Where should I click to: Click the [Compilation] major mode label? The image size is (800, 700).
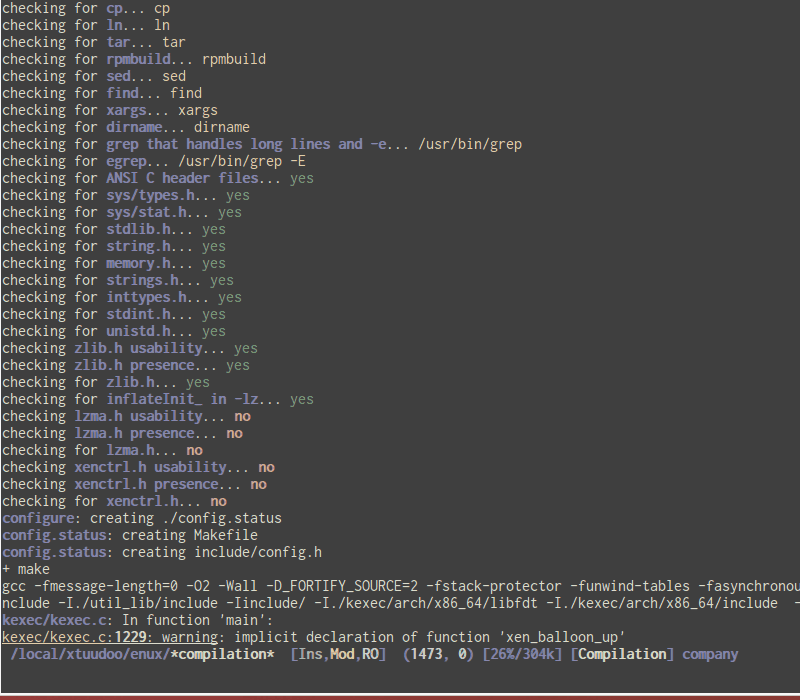[622, 654]
